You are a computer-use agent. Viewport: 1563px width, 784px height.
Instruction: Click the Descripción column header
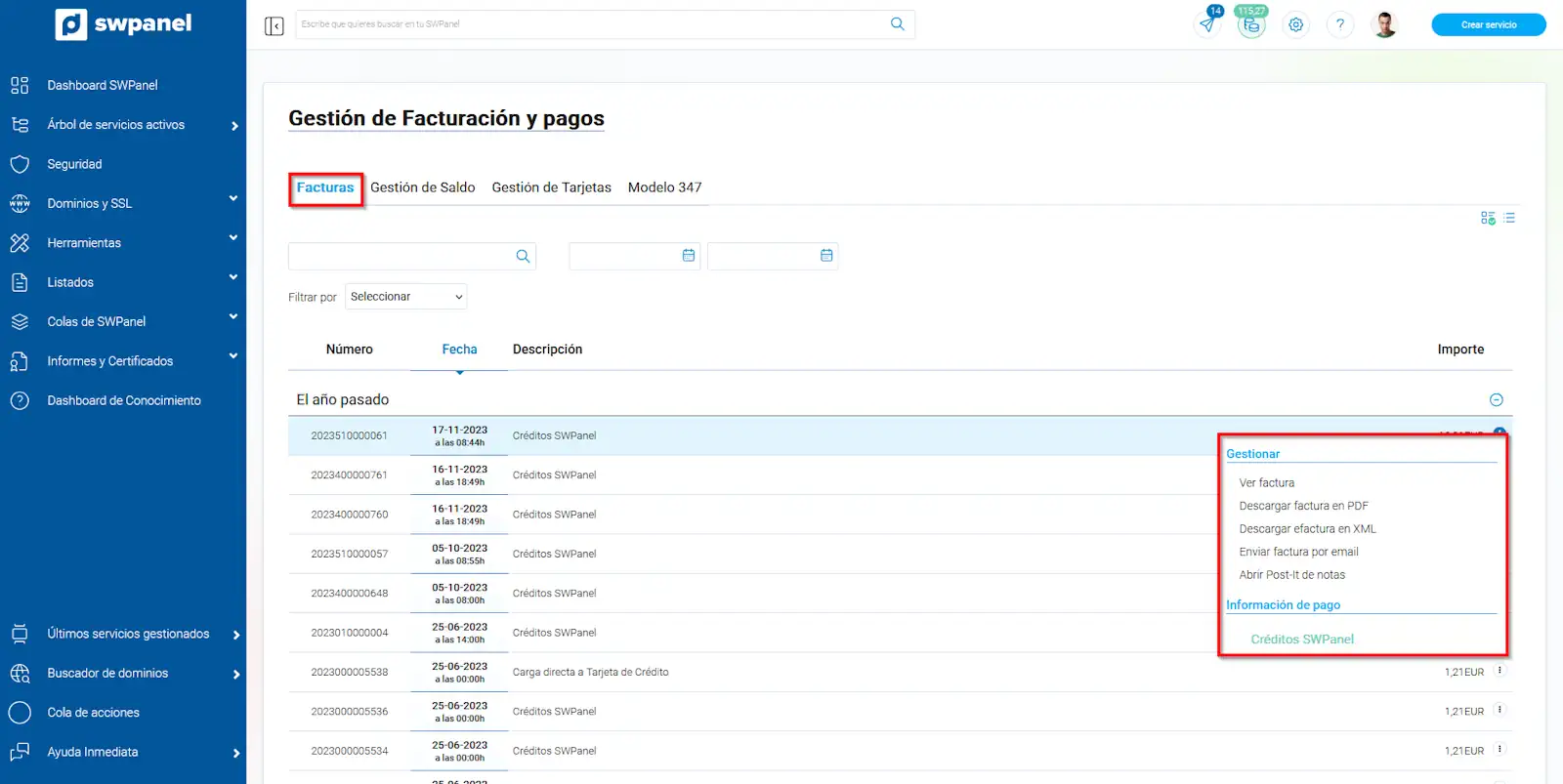(547, 350)
